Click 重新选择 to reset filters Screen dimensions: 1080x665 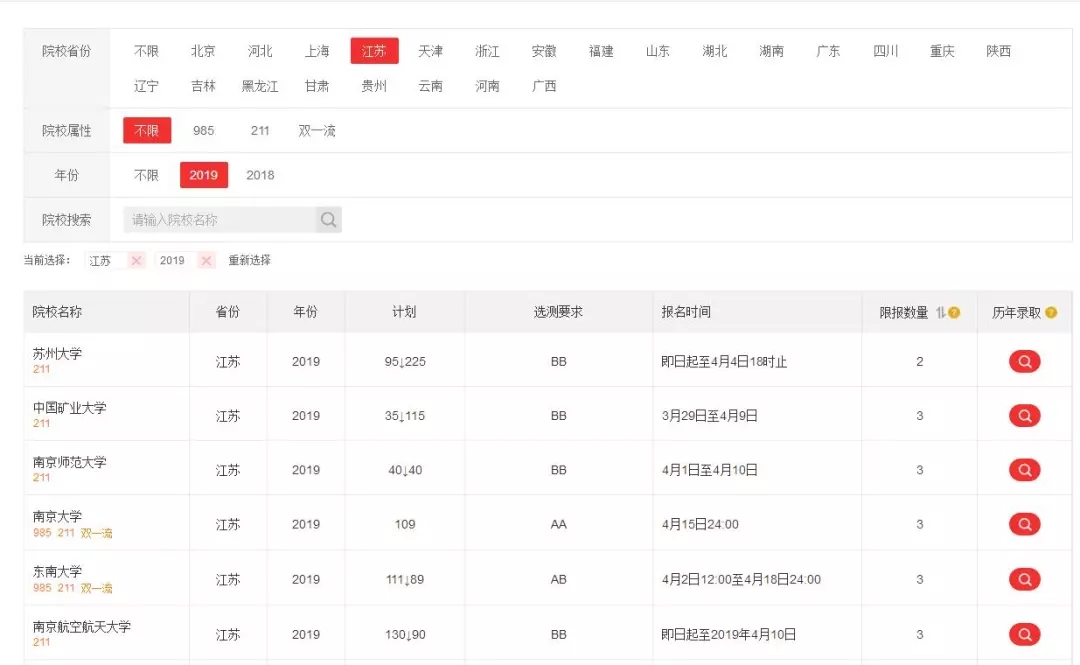pos(249,260)
